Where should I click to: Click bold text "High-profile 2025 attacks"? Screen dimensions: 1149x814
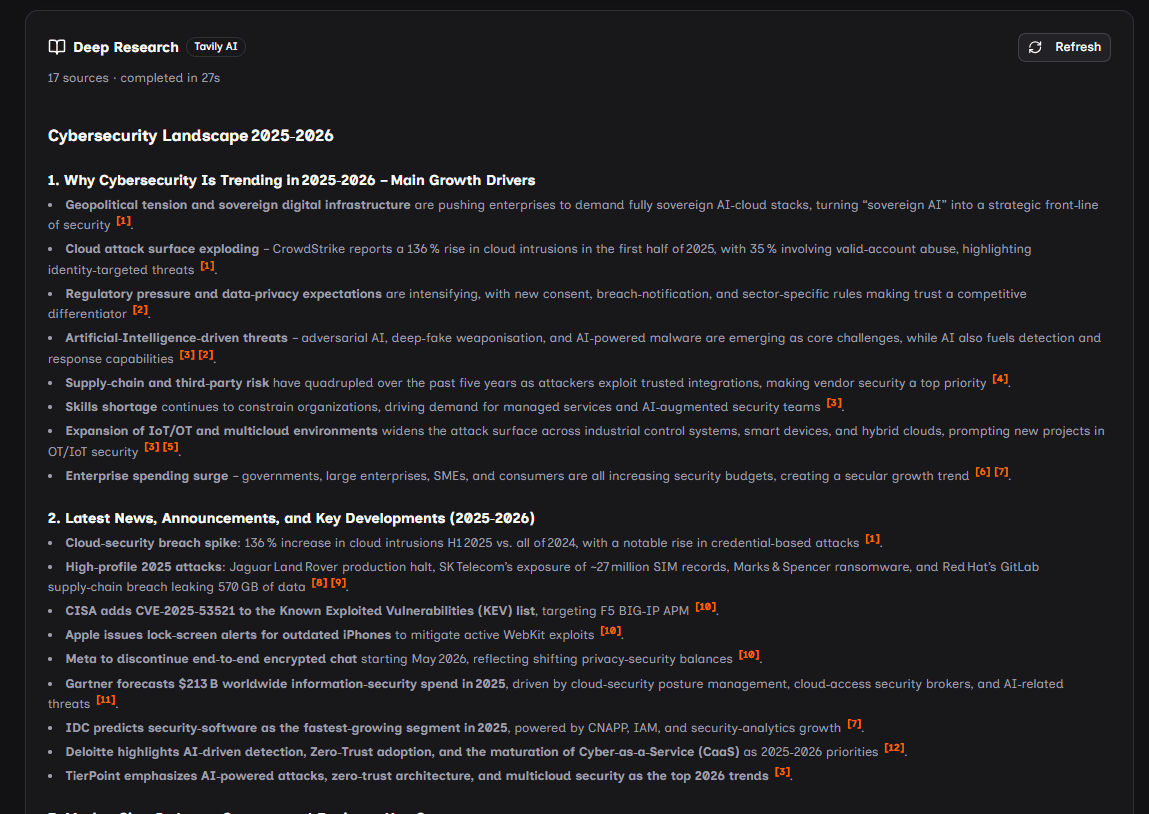point(144,567)
